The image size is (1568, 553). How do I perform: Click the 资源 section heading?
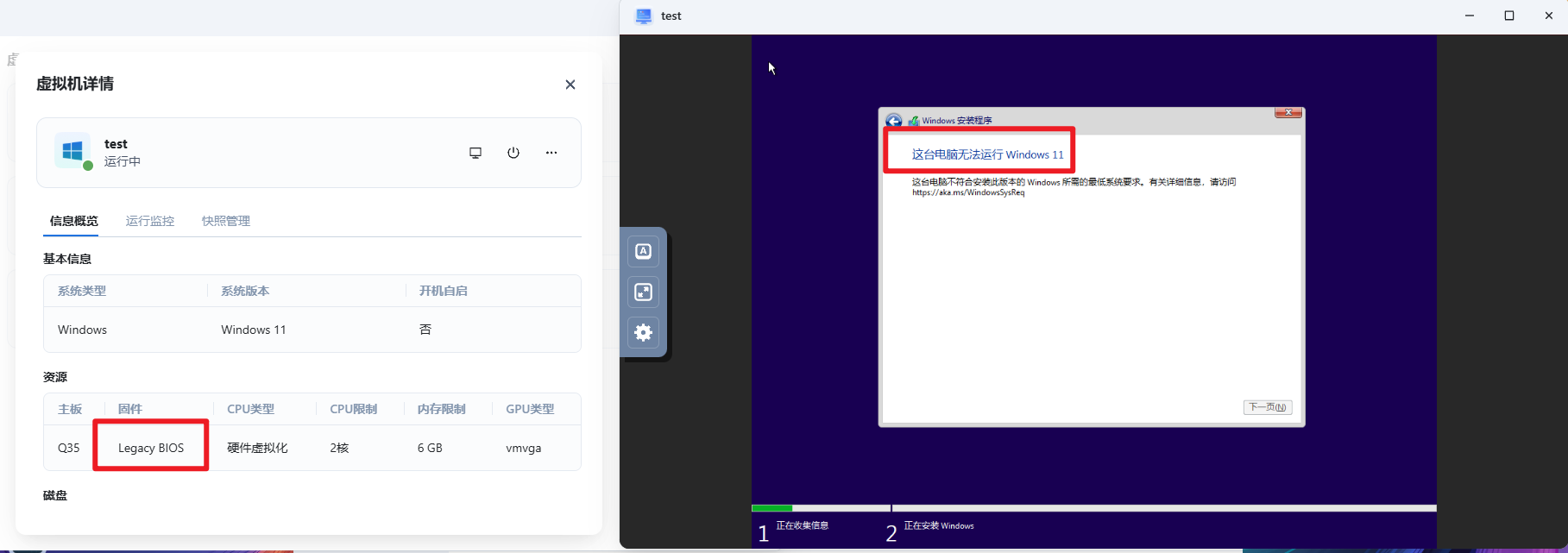pyautogui.click(x=55, y=377)
